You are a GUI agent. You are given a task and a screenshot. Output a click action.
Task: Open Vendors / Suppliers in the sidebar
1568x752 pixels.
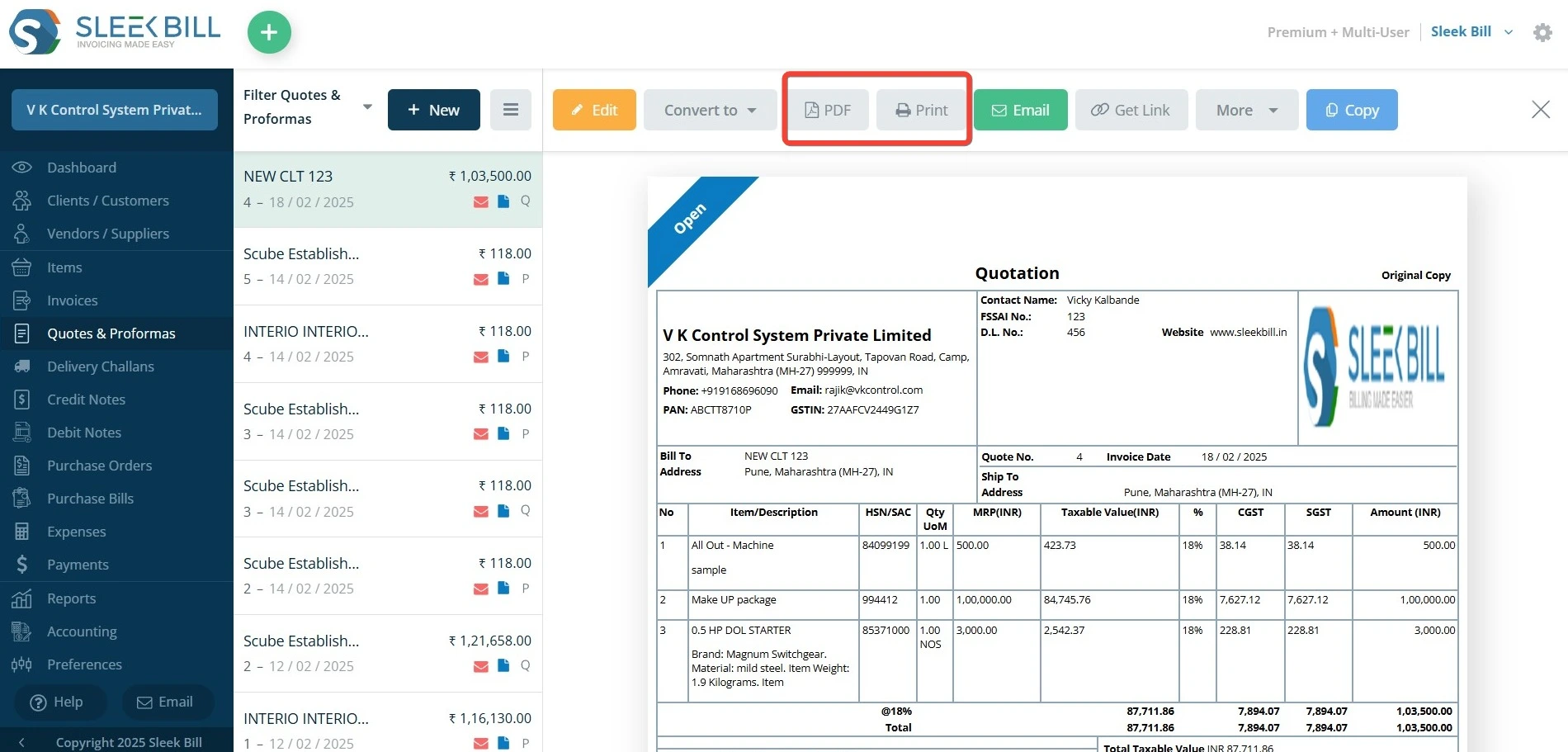pos(108,234)
